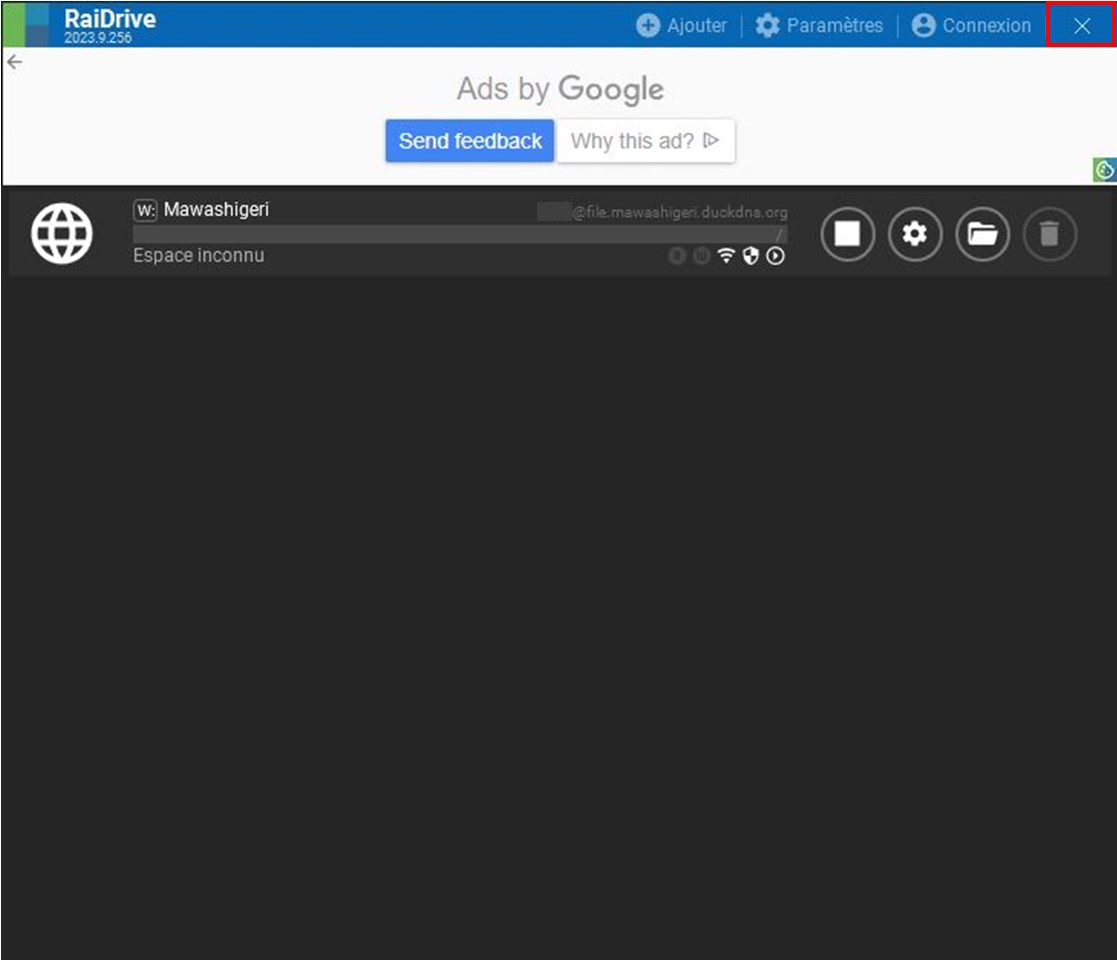1117x961 pixels.
Task: Open the Ajouter menu
Action: point(682,25)
